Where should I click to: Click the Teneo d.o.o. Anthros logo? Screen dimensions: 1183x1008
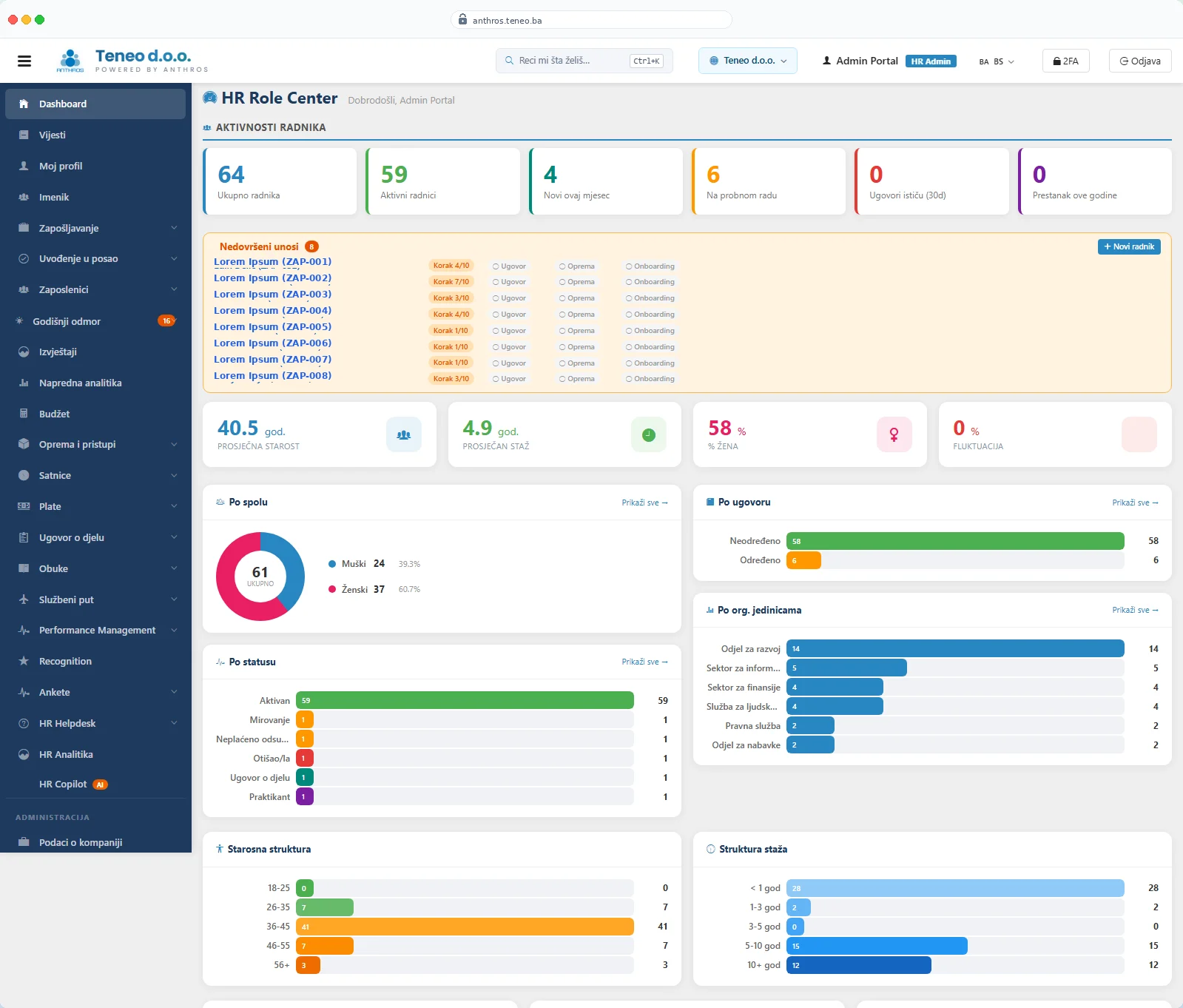coord(132,61)
